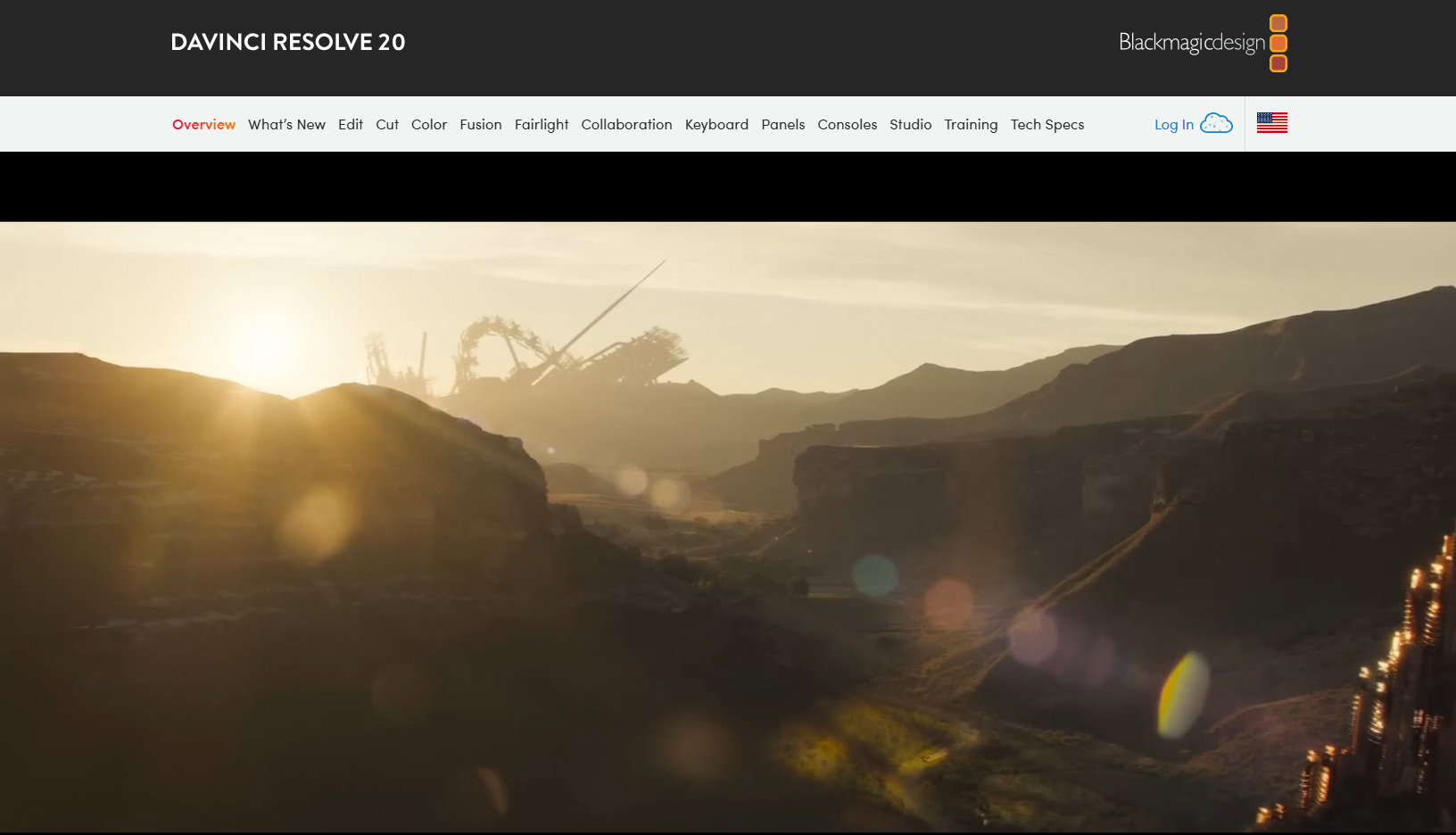
Task: Select the Overview tab
Action: (x=203, y=125)
